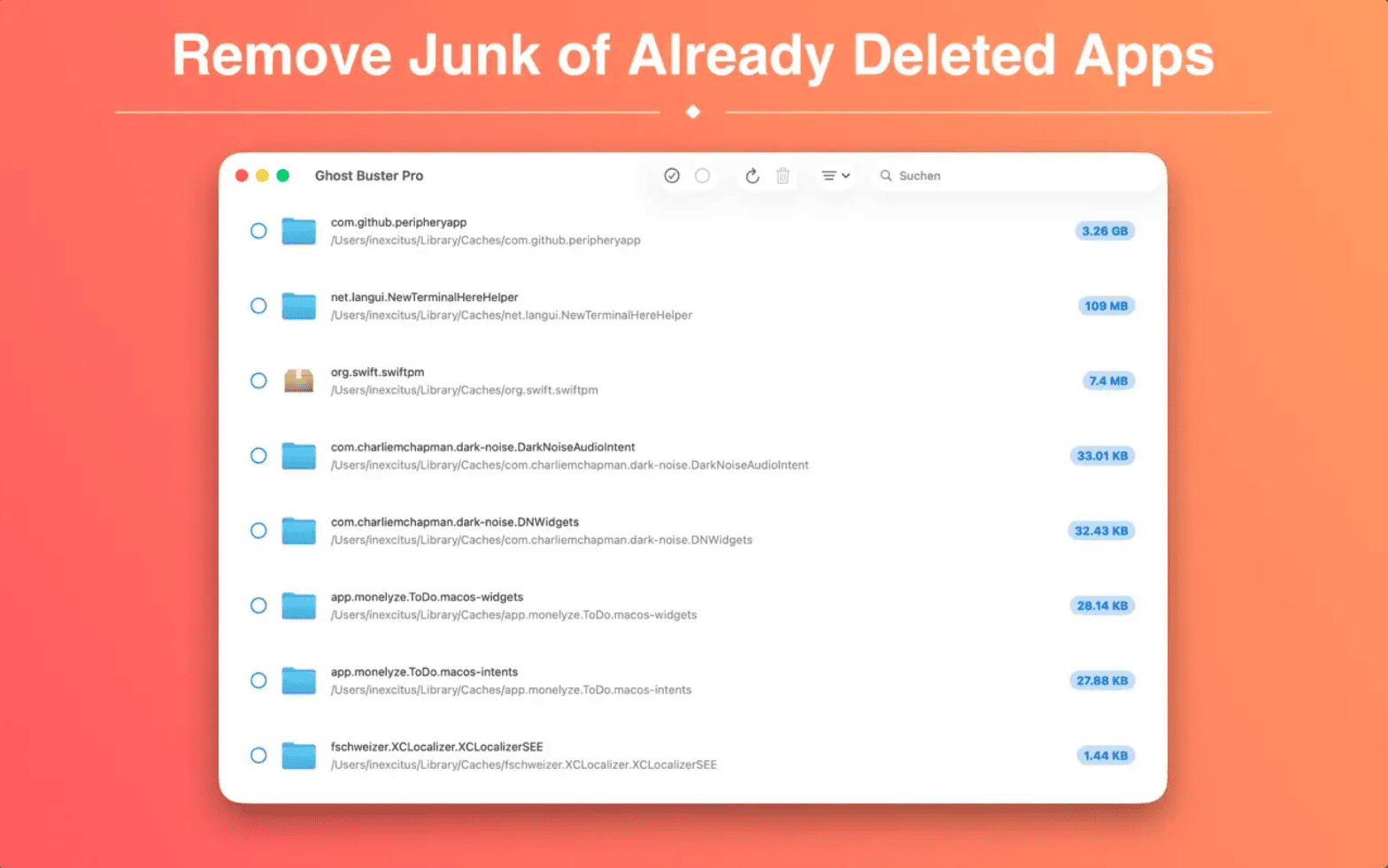The height and width of the screenshot is (868, 1388).
Task: Toggle selection for org.swift.swiftpm
Action: click(x=258, y=380)
